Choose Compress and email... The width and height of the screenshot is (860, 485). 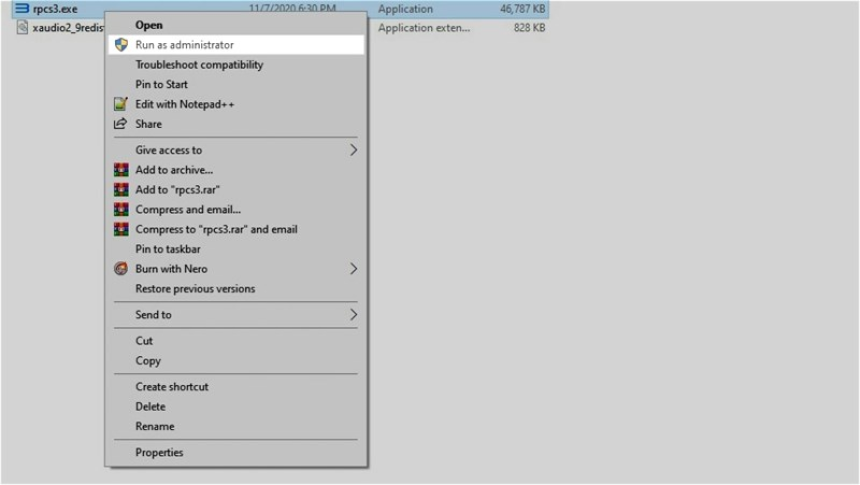(236, 209)
